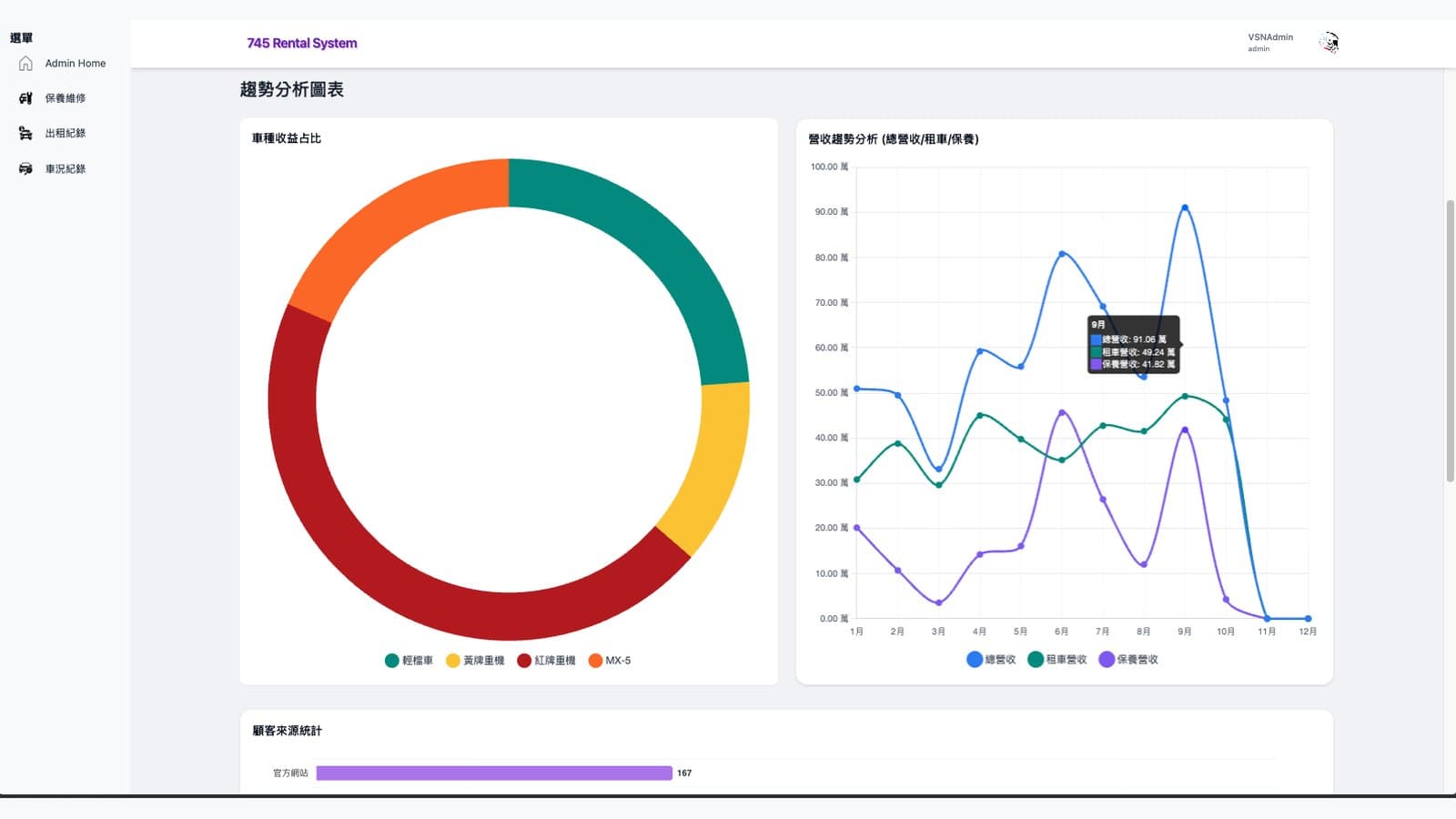Toggle the 紅牌重機 legend entry
The width and height of the screenshot is (1456, 819).
546,661
